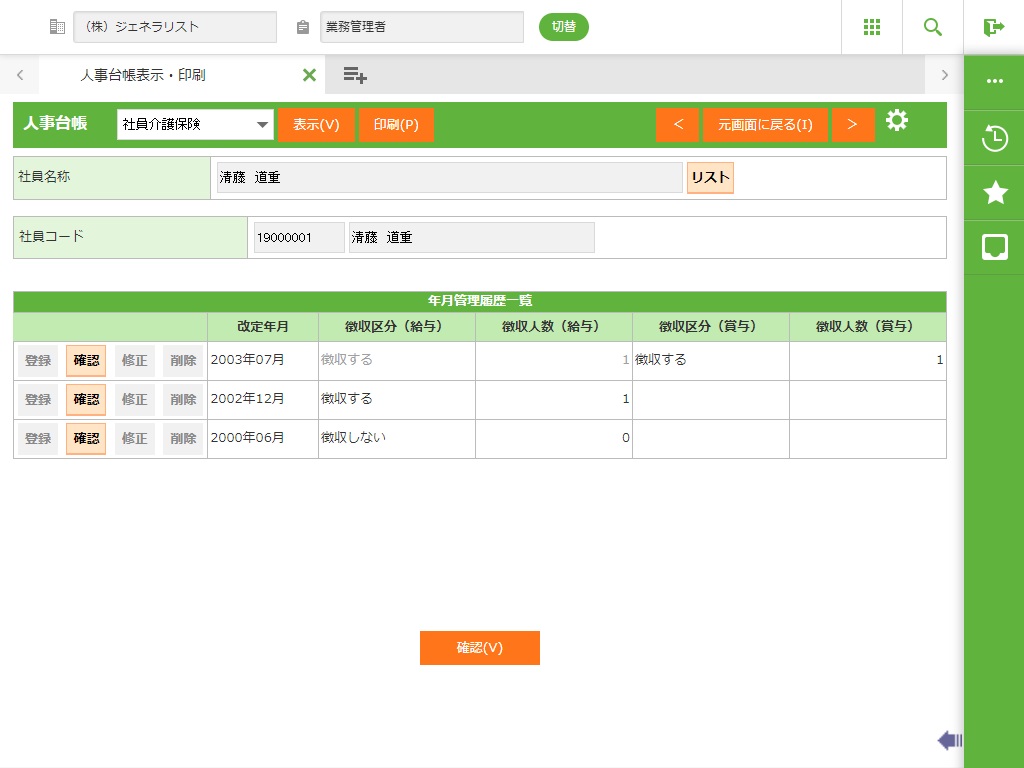Click the add new tab icon
Image resolution: width=1024 pixels, height=768 pixels.
[x=355, y=75]
